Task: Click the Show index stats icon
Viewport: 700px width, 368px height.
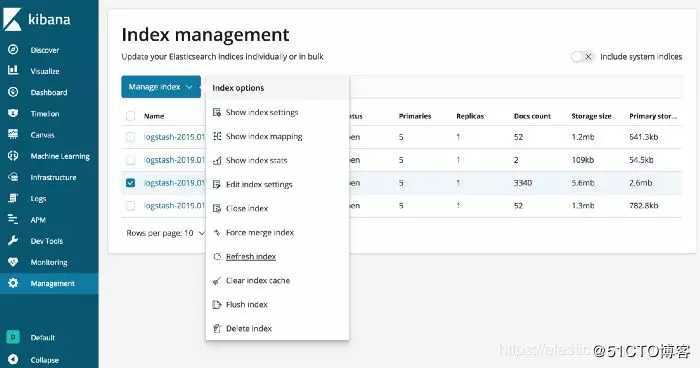Action: tap(217, 160)
